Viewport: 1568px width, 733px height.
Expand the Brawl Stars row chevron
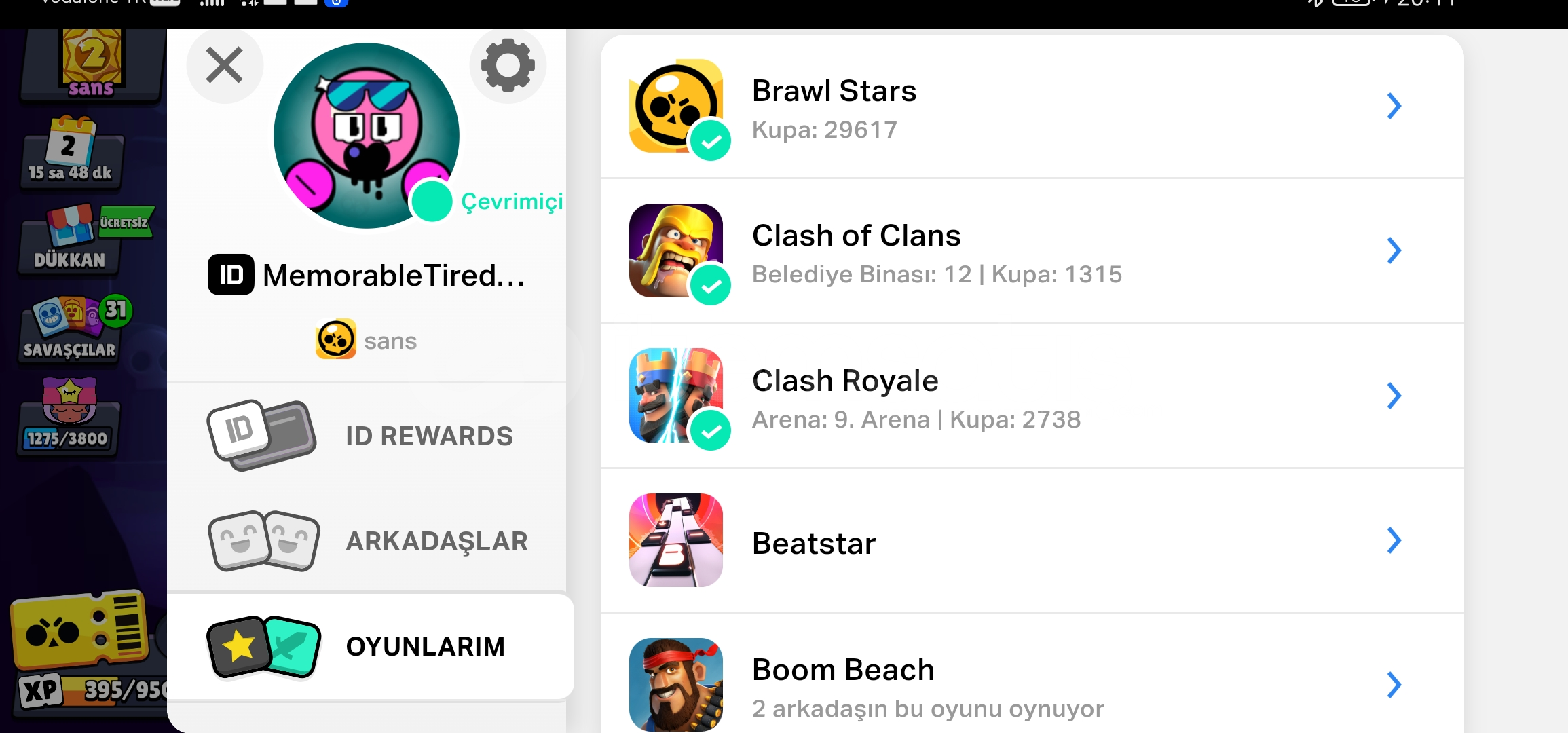click(1394, 106)
